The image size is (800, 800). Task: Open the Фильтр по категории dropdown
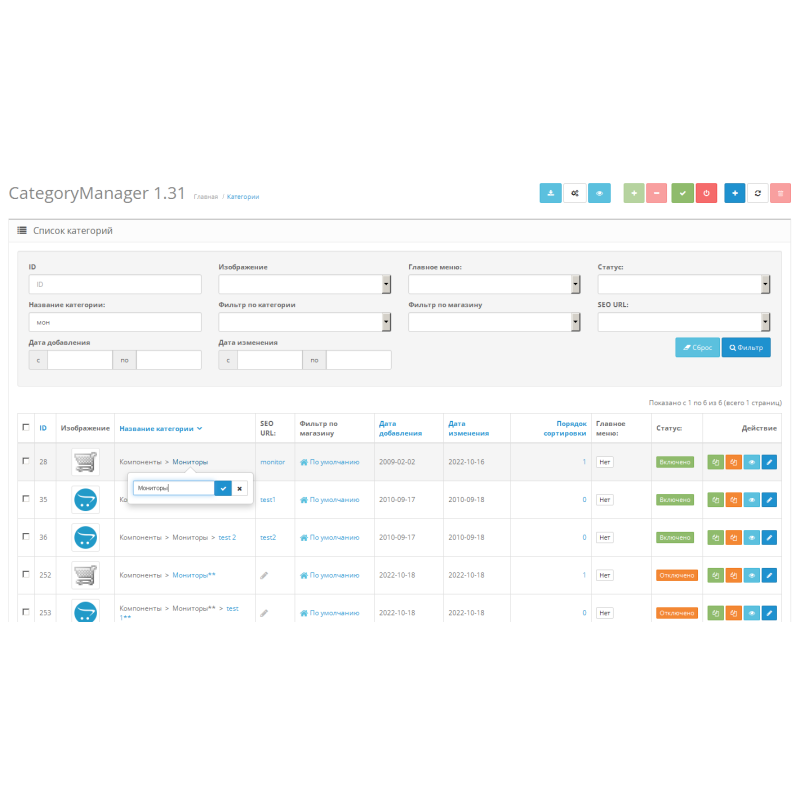coord(304,322)
